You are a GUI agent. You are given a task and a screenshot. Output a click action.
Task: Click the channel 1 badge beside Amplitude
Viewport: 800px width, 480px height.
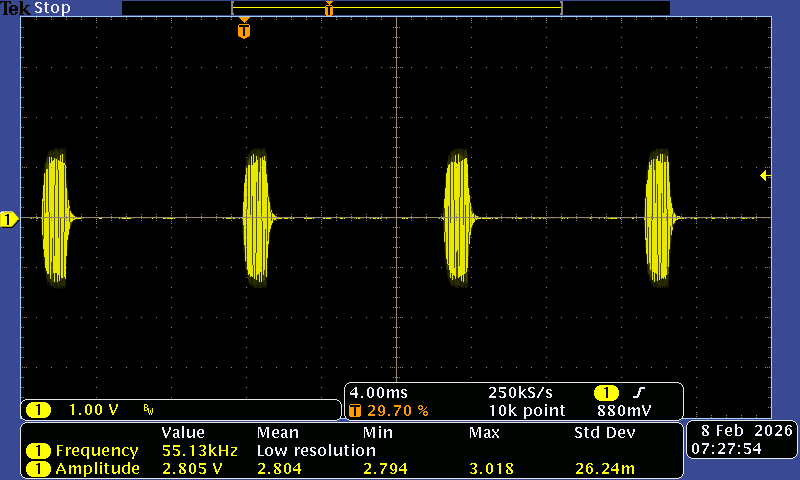point(38,469)
